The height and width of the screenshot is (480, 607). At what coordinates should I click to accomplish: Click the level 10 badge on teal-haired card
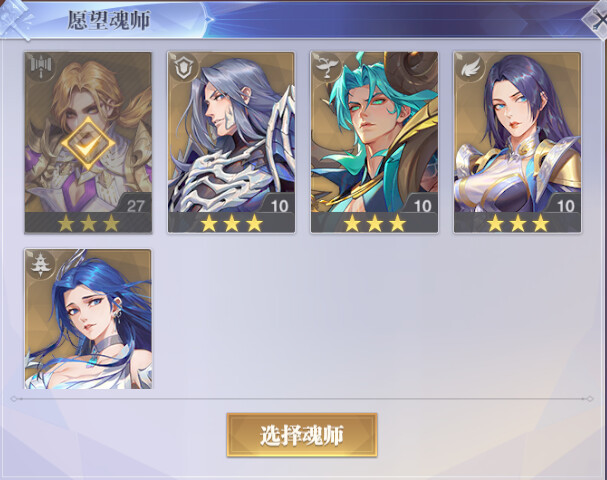click(x=421, y=204)
